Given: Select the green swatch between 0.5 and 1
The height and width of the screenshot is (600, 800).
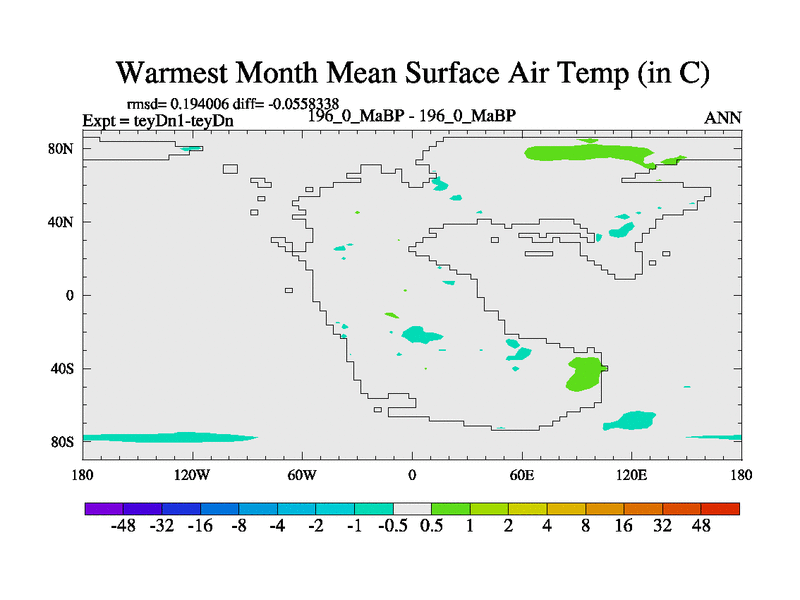Looking at the screenshot, I should click(x=450, y=509).
